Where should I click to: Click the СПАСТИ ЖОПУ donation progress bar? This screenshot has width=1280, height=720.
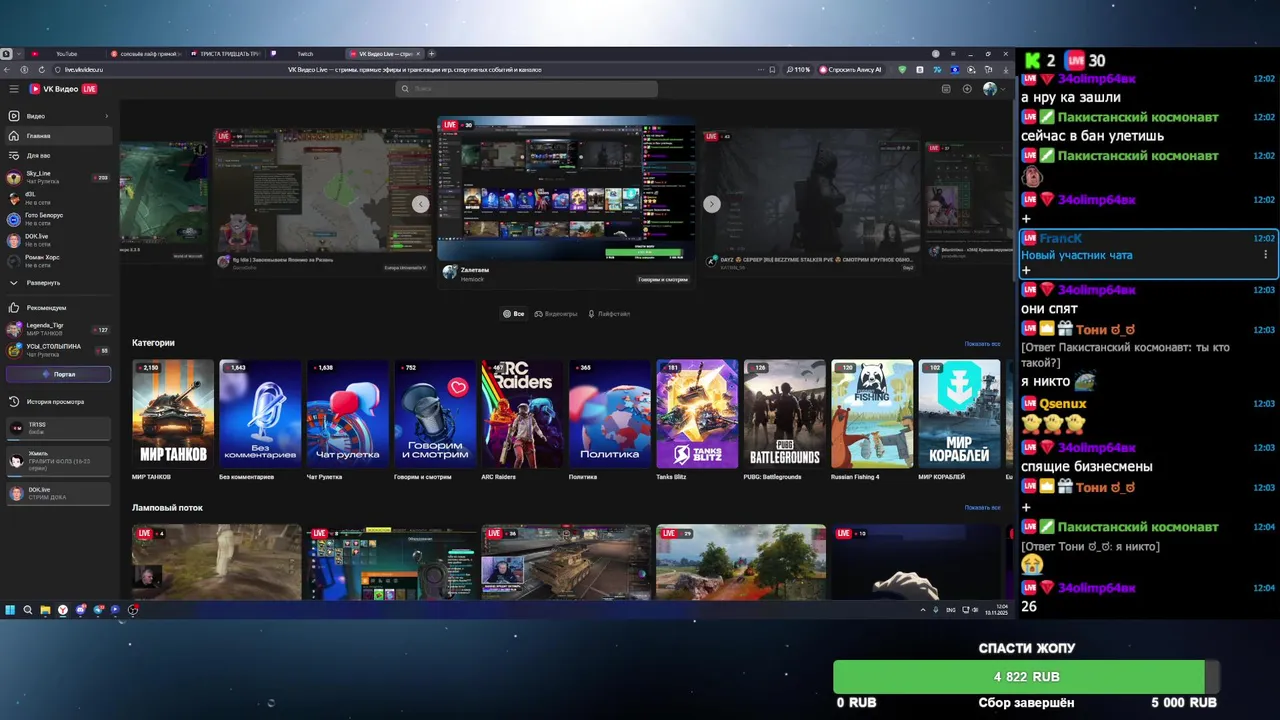tap(1026, 677)
